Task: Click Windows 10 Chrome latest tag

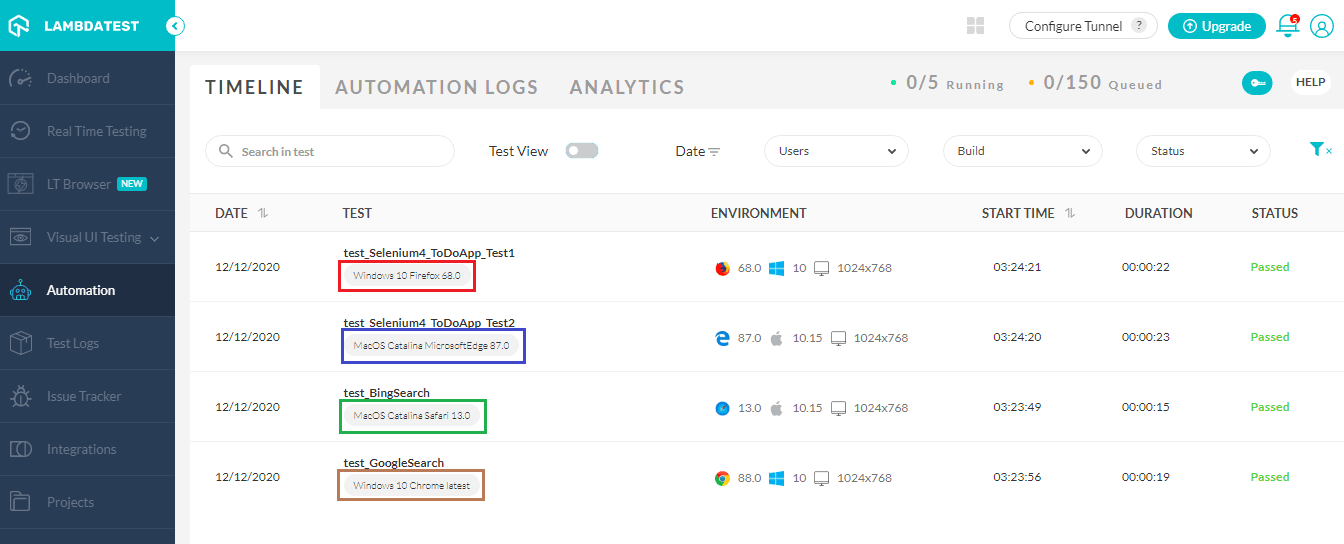Action: click(x=411, y=485)
